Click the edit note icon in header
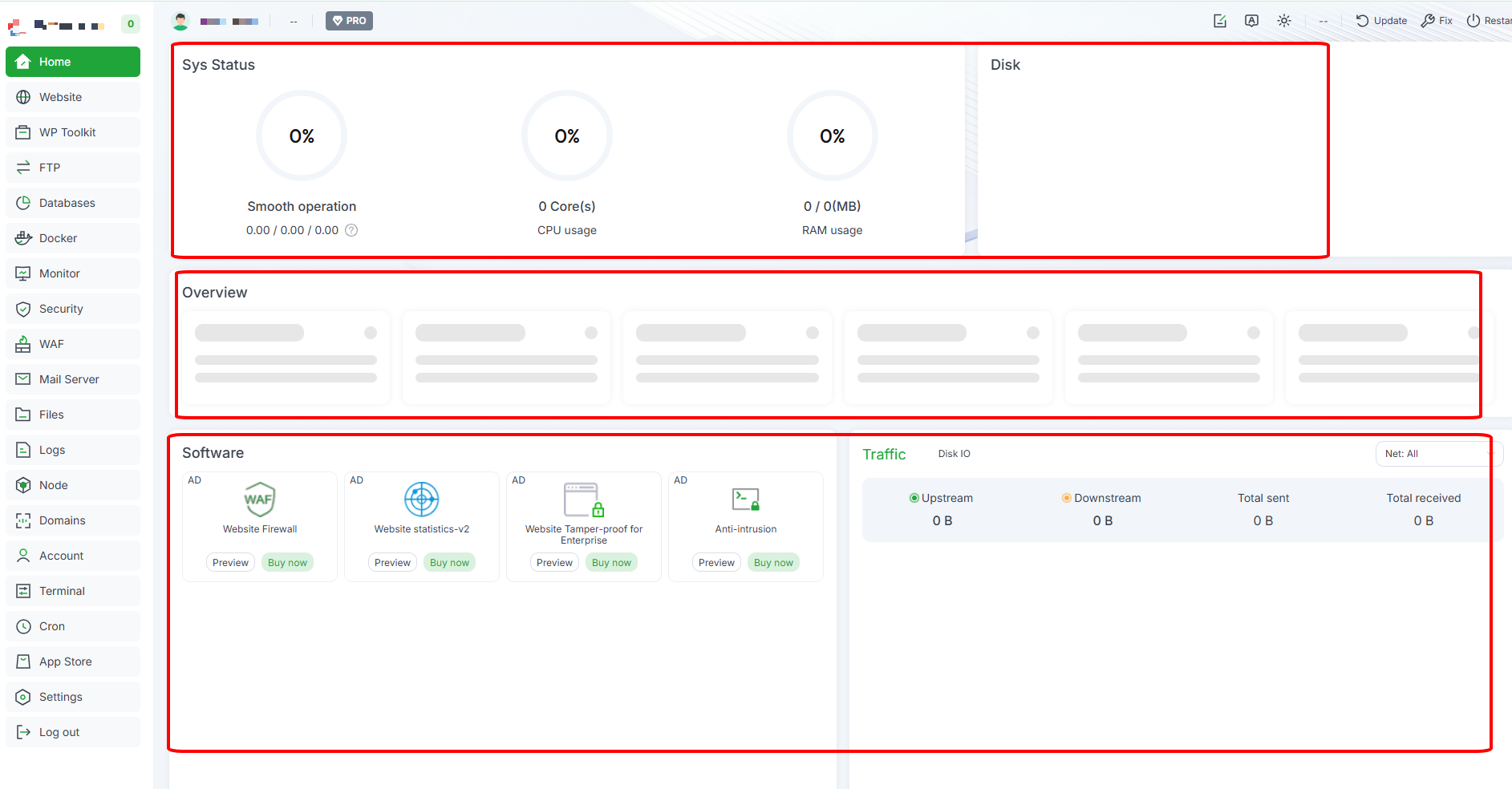This screenshot has width=1512, height=789. pyautogui.click(x=1220, y=21)
